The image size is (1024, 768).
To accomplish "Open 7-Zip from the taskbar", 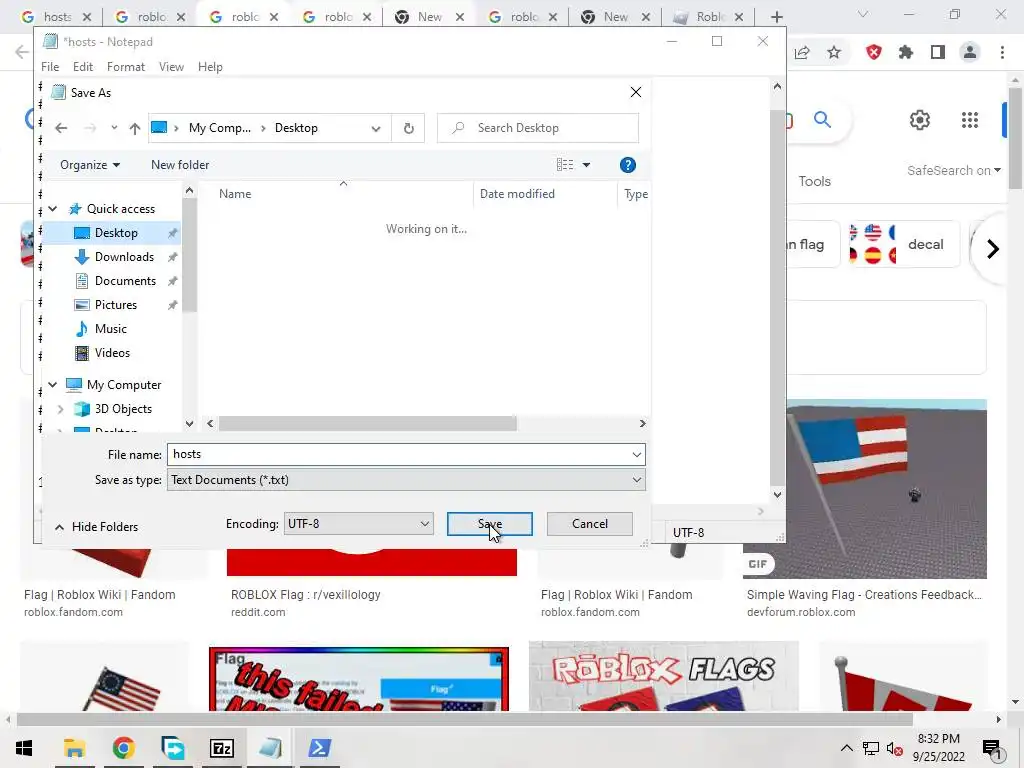I will coord(221,748).
